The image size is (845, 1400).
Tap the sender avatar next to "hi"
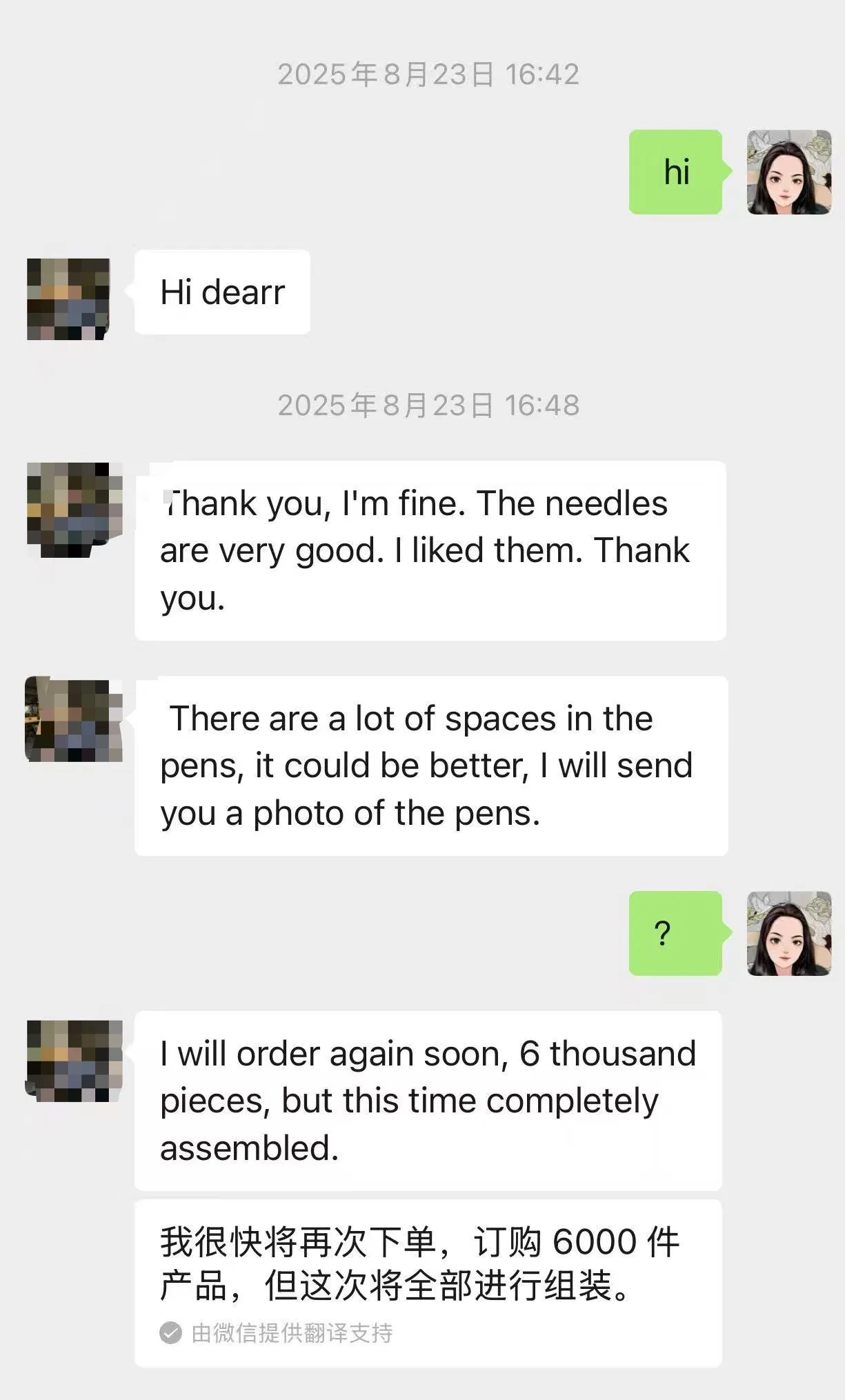click(x=789, y=172)
